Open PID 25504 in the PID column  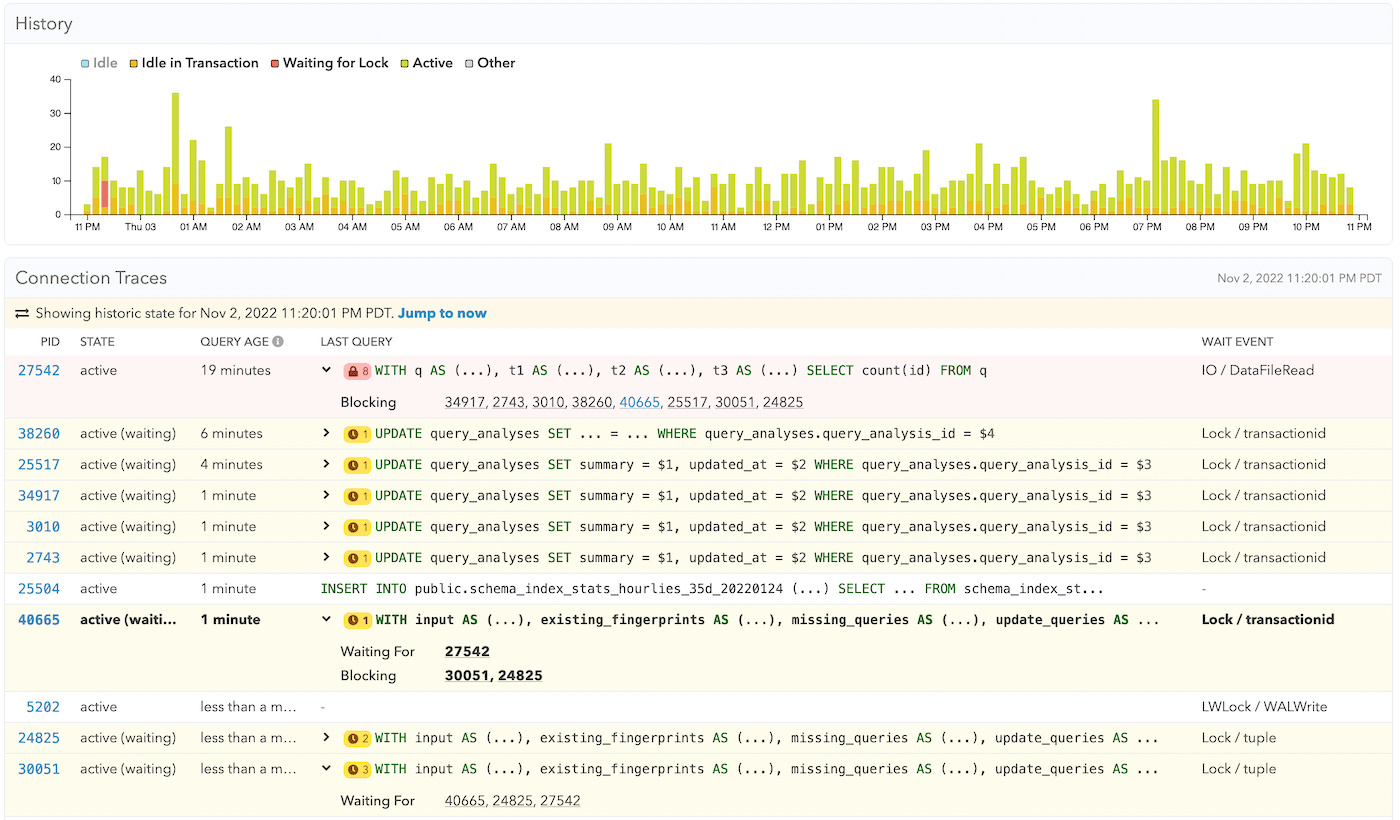(x=39, y=589)
